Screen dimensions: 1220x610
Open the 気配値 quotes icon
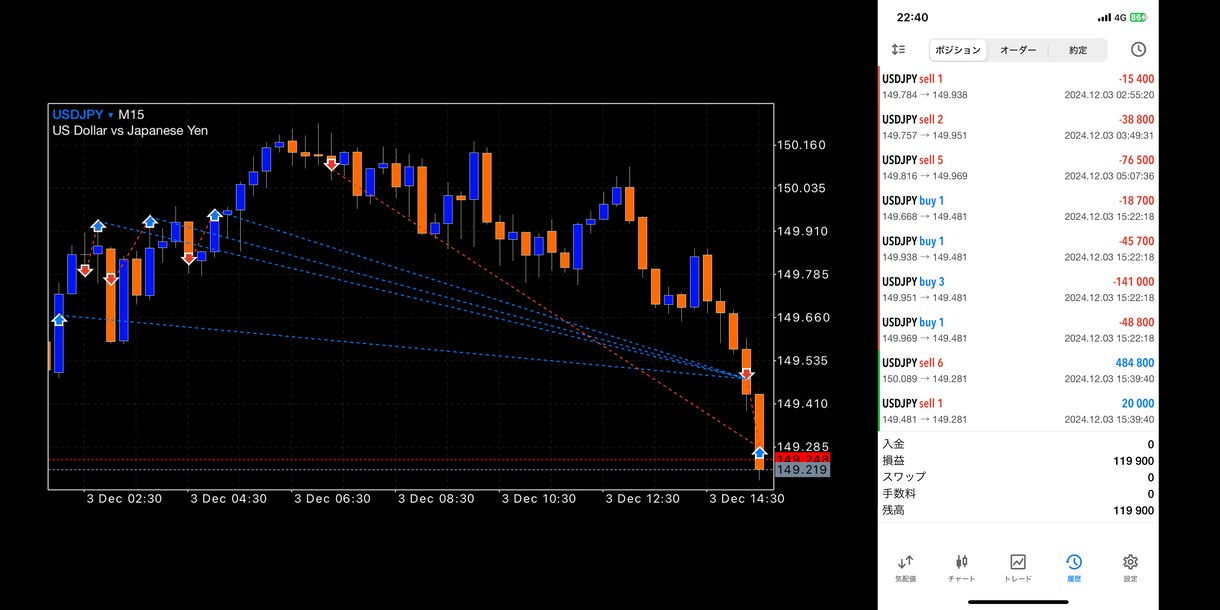[905, 568]
